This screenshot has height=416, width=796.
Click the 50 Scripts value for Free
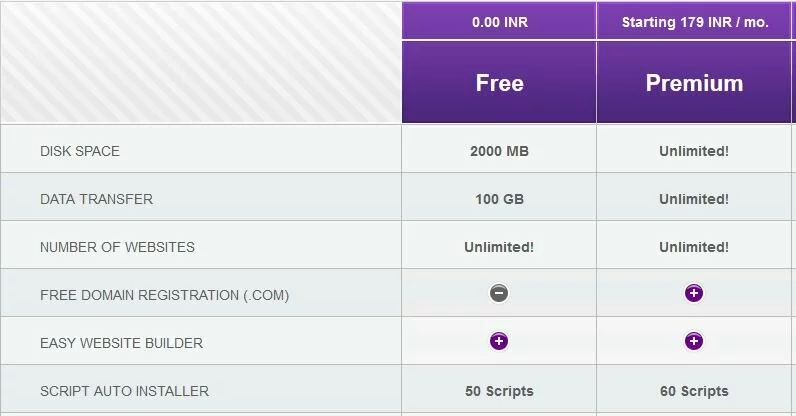click(499, 391)
